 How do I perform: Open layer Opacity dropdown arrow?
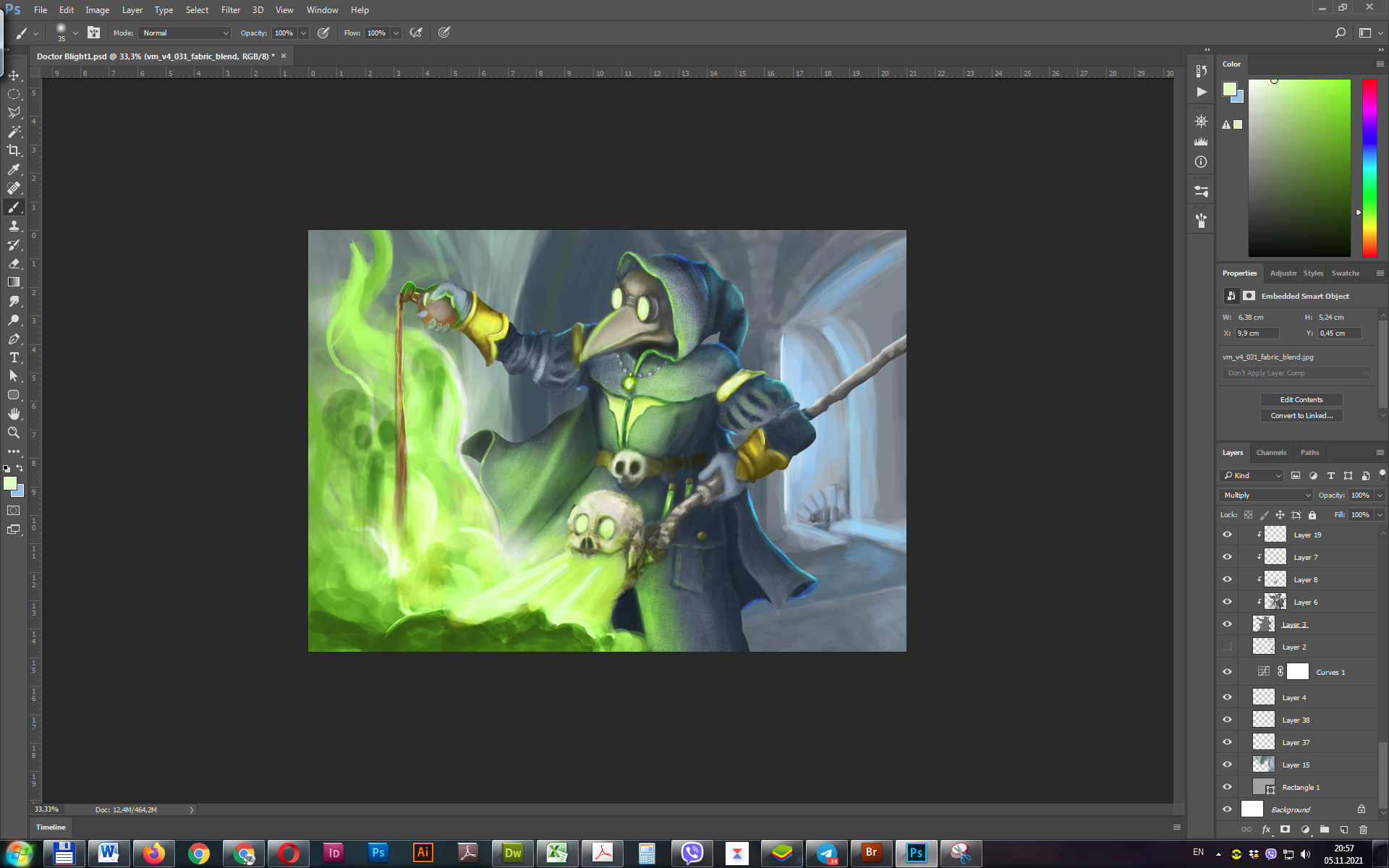[1380, 495]
